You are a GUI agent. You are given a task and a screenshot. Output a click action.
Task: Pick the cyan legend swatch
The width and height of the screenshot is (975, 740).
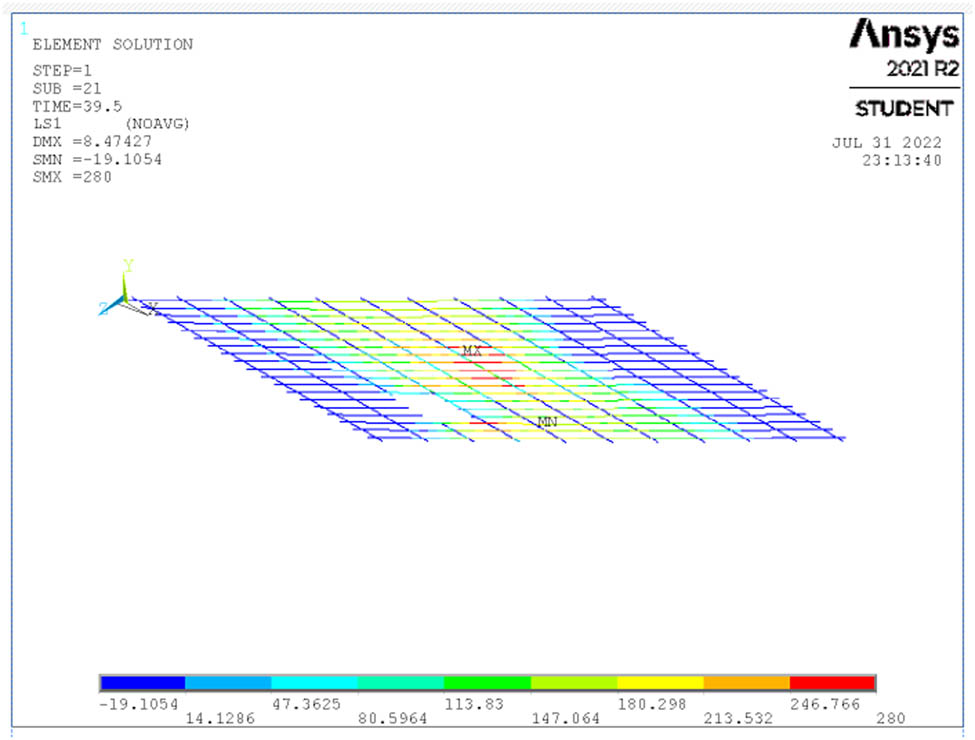315,683
